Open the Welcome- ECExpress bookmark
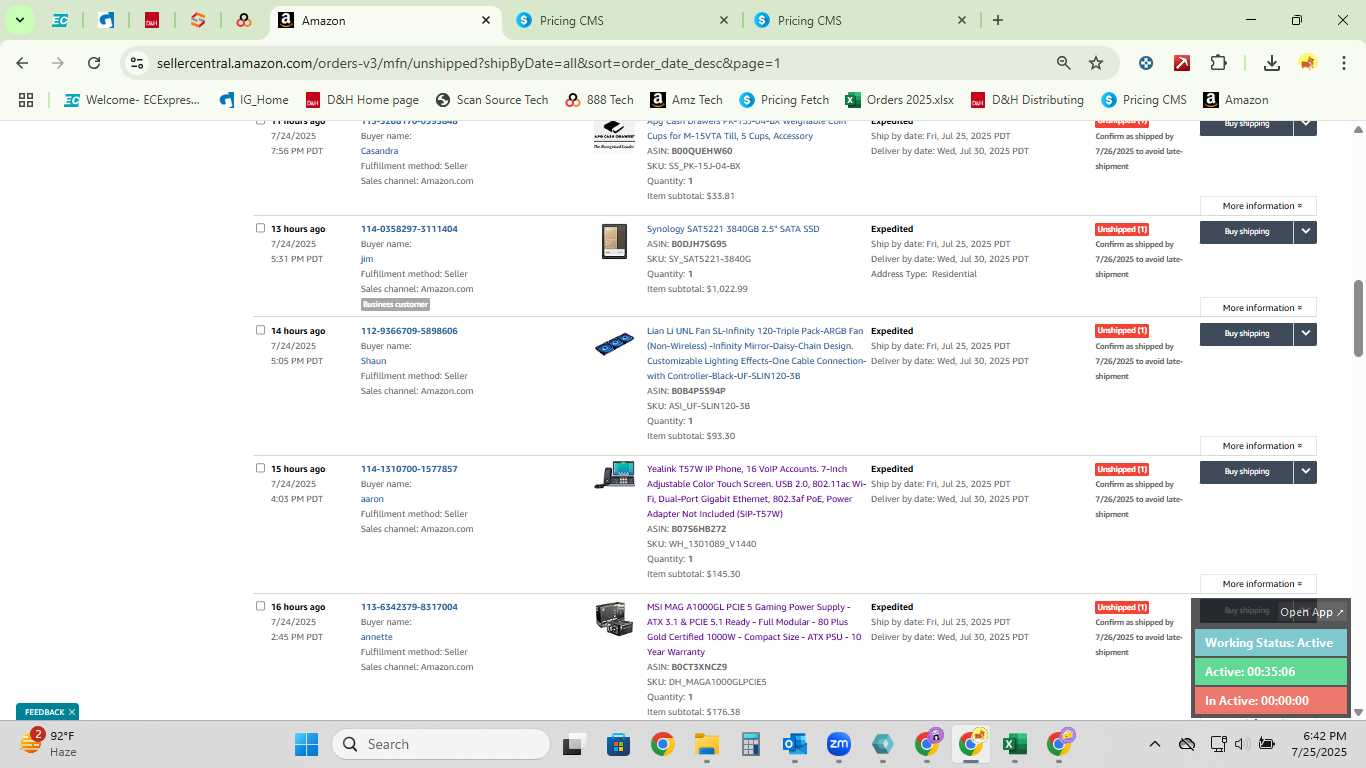 click(132, 100)
